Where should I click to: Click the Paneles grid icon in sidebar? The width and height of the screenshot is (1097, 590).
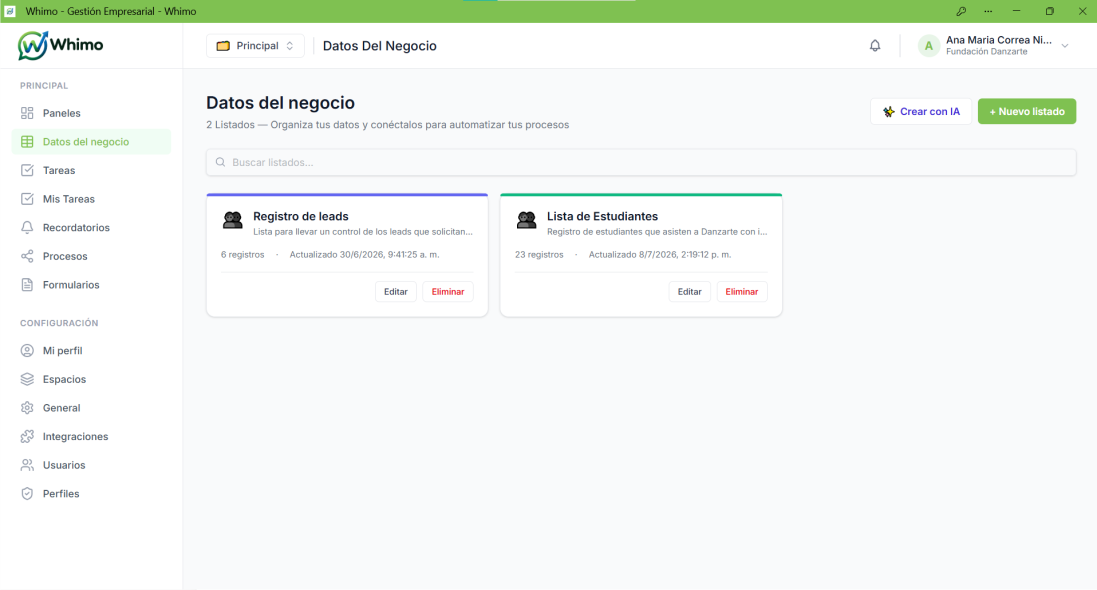tap(27, 113)
